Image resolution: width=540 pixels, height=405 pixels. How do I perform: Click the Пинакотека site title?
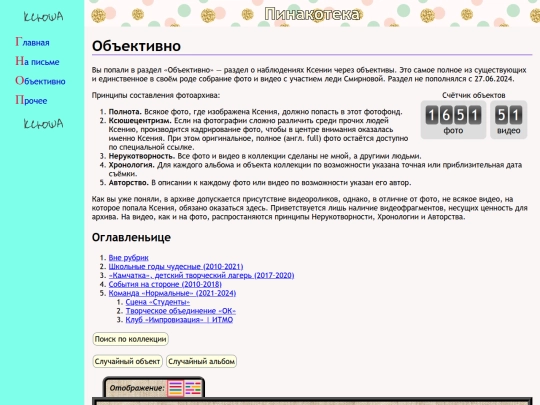(x=312, y=14)
